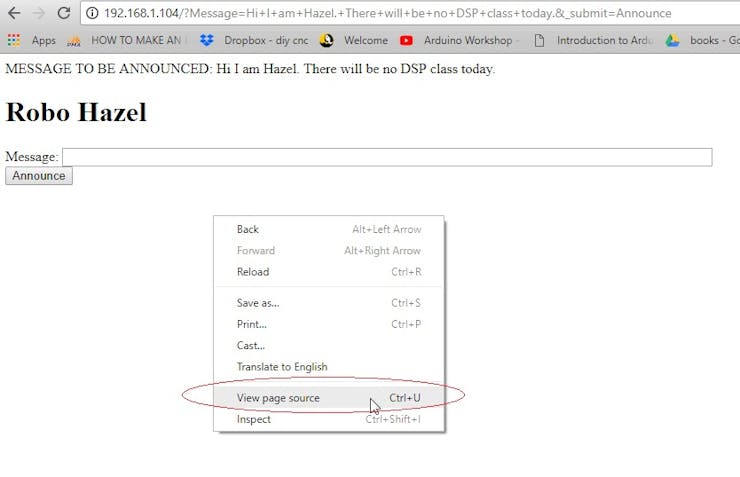Choose Cast... from the context menu

pyautogui.click(x=329, y=345)
